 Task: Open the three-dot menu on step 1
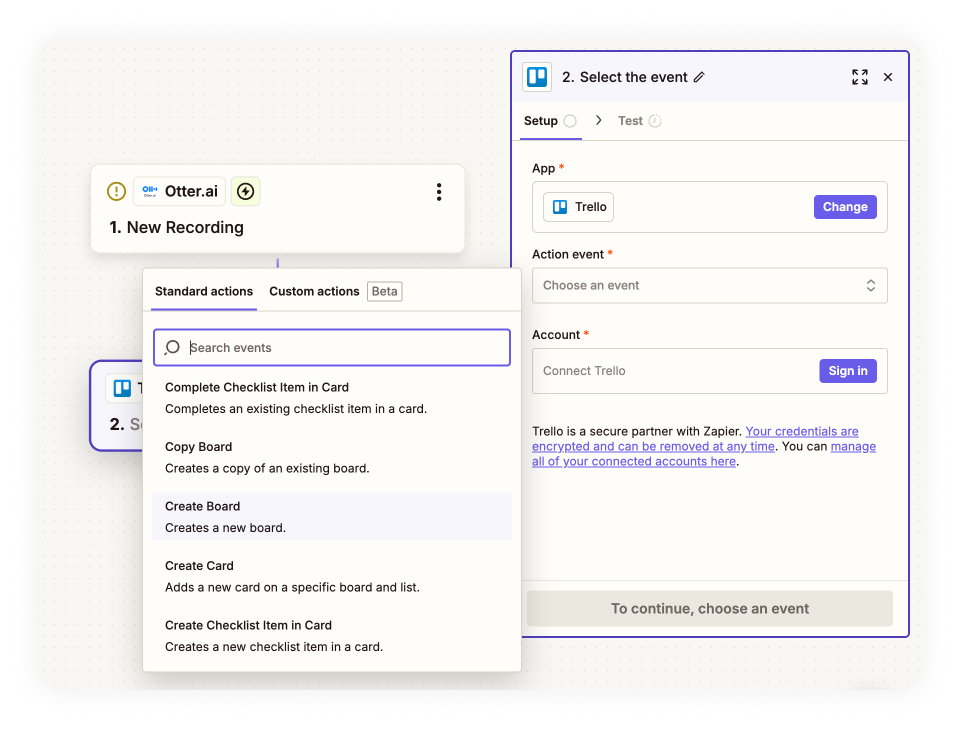point(438,192)
